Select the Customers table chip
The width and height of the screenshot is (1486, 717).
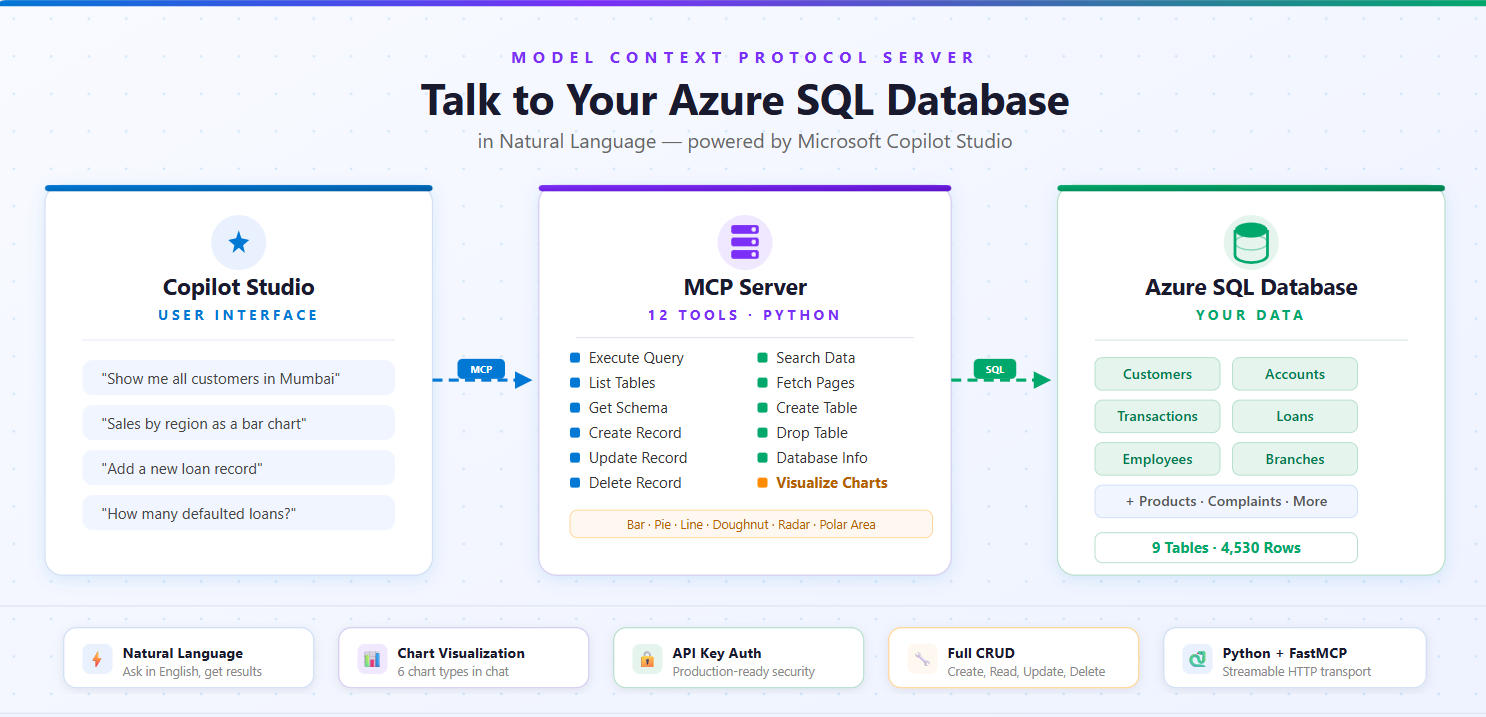[x=1157, y=374]
